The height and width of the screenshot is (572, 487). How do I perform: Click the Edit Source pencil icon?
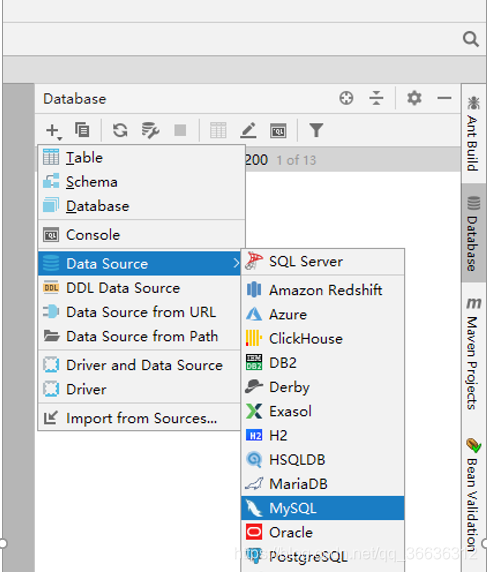248,130
